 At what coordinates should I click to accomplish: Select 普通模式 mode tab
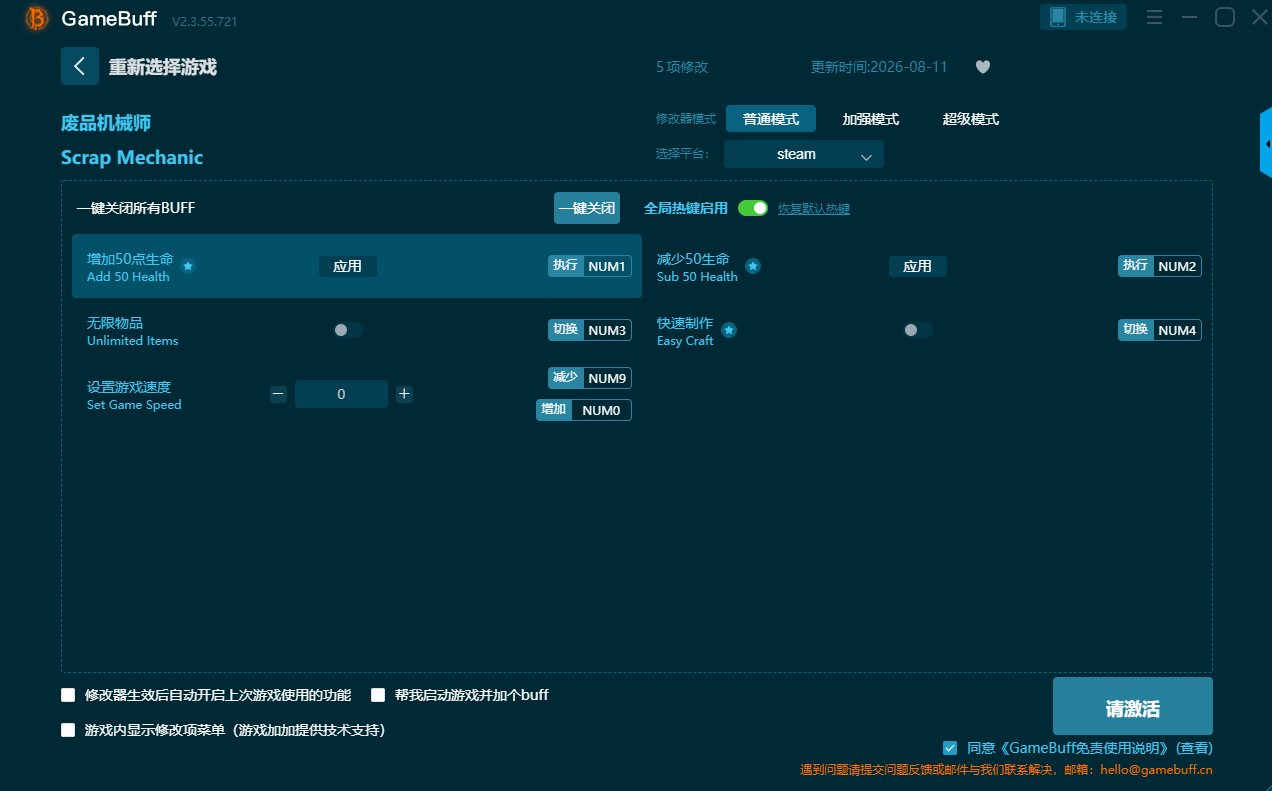point(771,119)
